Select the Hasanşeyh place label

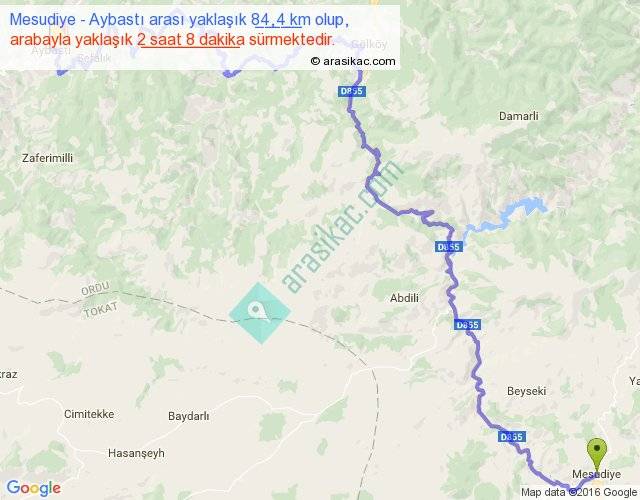pos(136,453)
